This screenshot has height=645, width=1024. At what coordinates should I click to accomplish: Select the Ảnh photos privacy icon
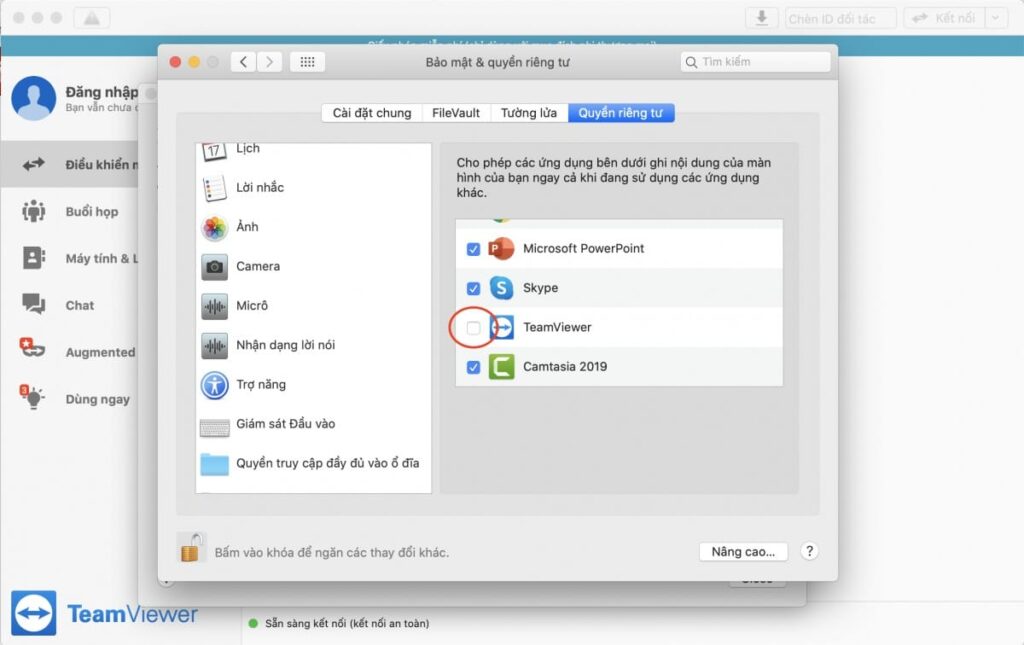coord(214,227)
